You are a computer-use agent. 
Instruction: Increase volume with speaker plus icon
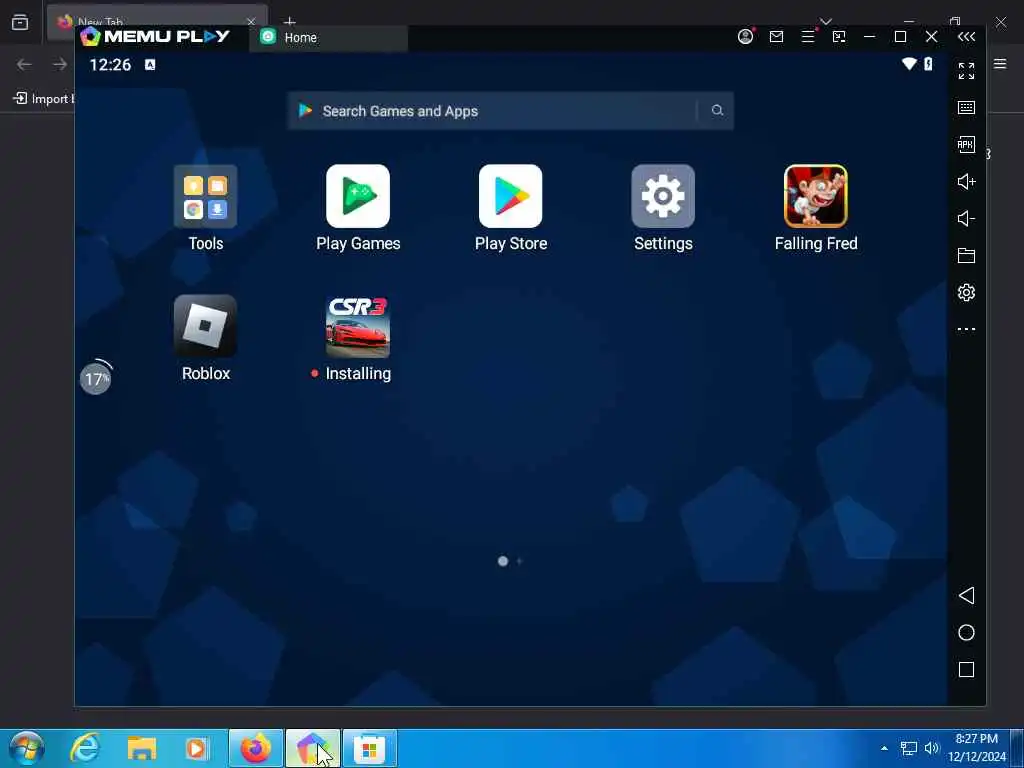(966, 182)
